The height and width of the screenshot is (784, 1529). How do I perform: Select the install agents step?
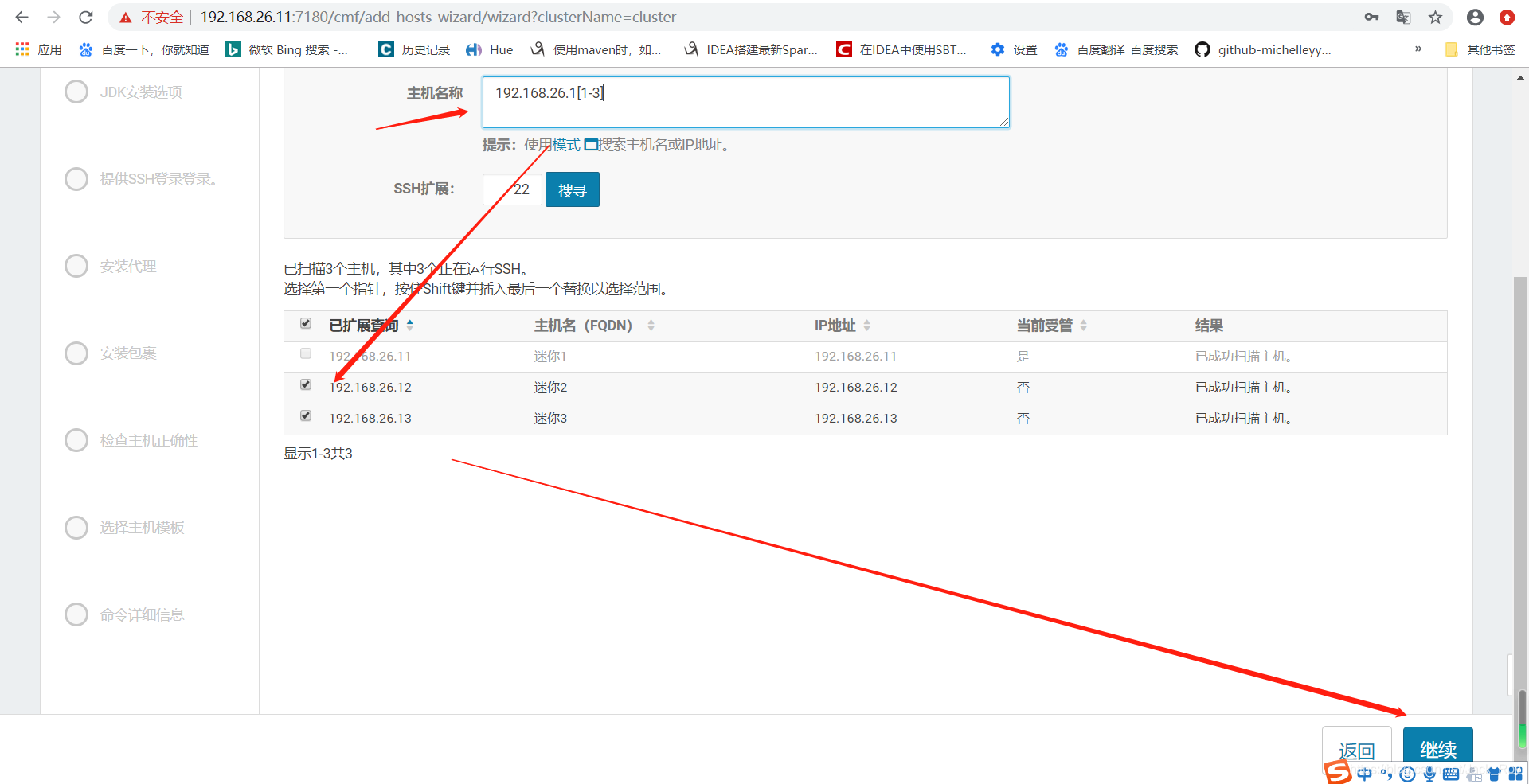(x=76, y=266)
